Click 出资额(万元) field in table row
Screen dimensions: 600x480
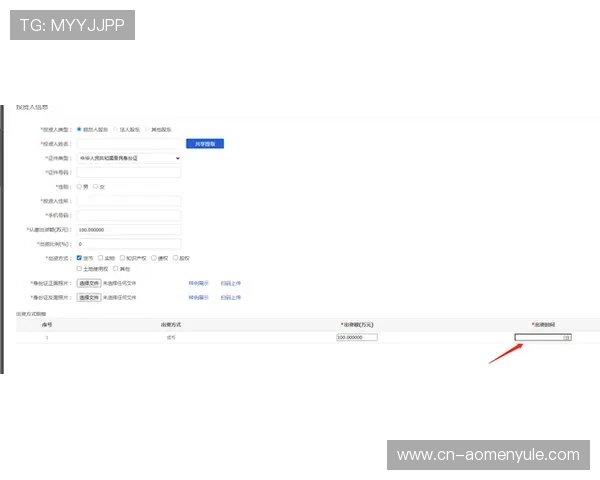tap(357, 337)
